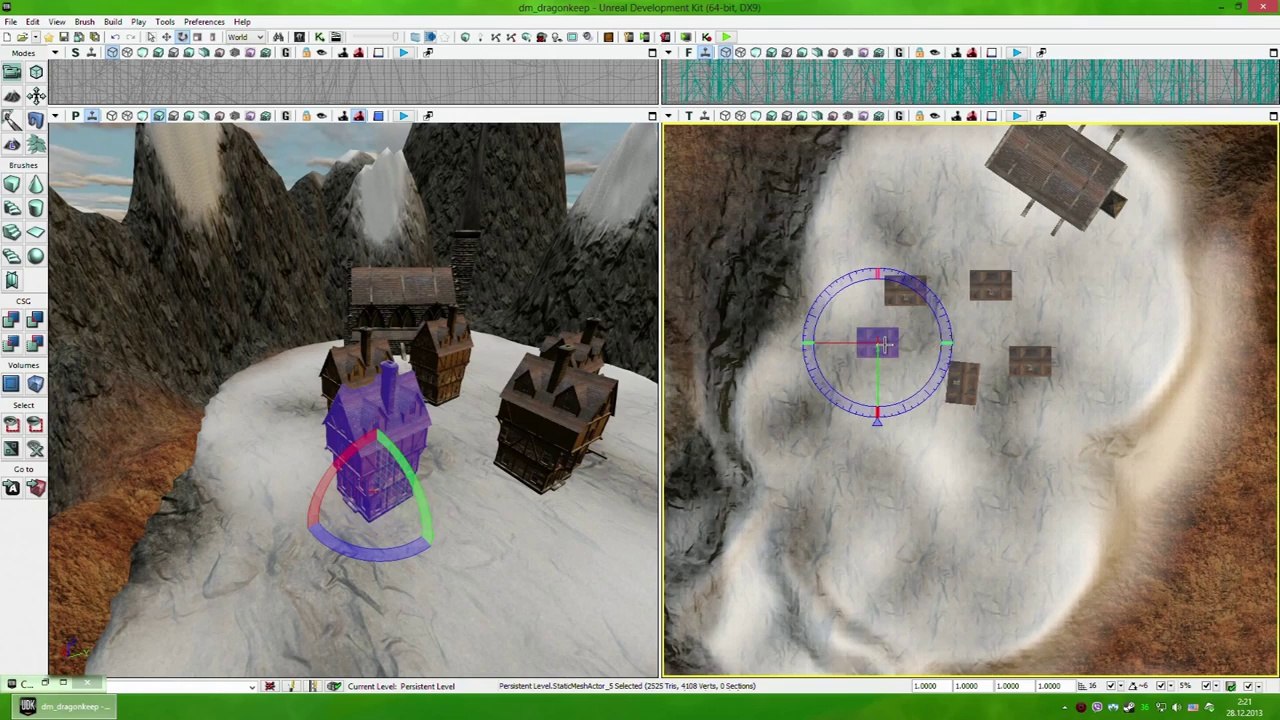Expand the front viewport options arrow
The image size is (1280, 720).
(x=669, y=53)
